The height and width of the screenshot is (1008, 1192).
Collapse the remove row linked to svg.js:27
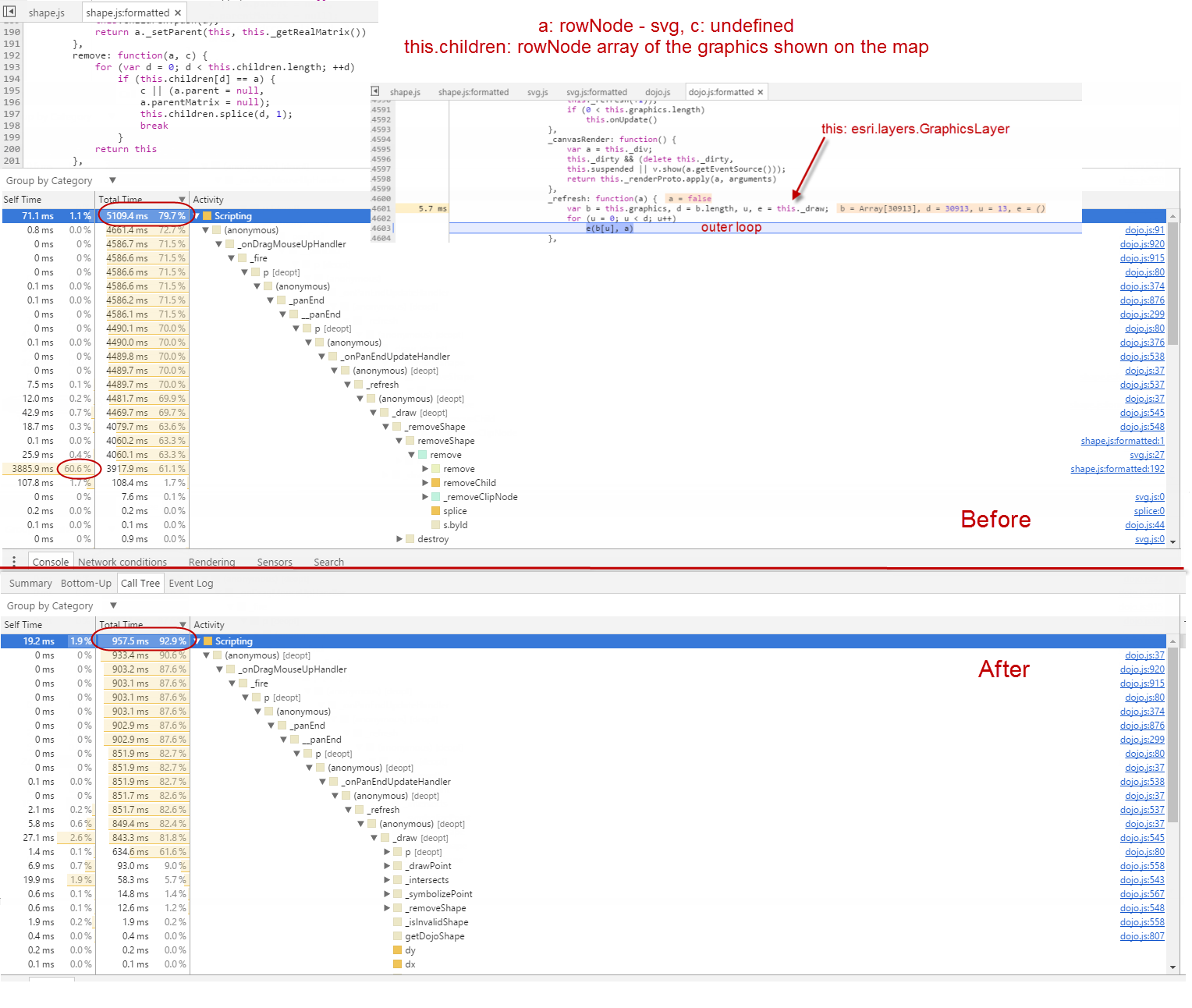click(x=411, y=455)
